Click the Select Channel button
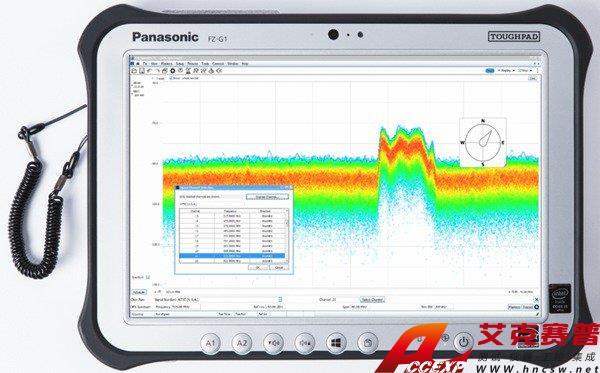 coord(372,300)
